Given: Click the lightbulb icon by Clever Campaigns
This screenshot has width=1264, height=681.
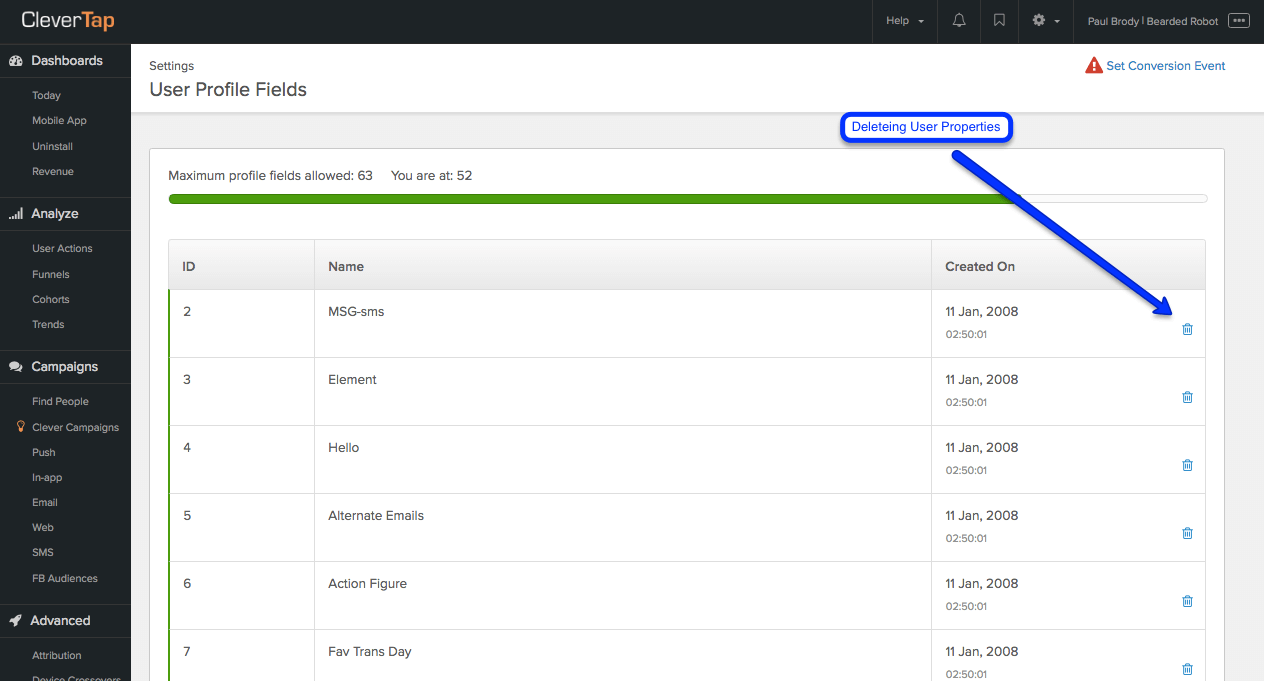Looking at the screenshot, I should (20, 426).
